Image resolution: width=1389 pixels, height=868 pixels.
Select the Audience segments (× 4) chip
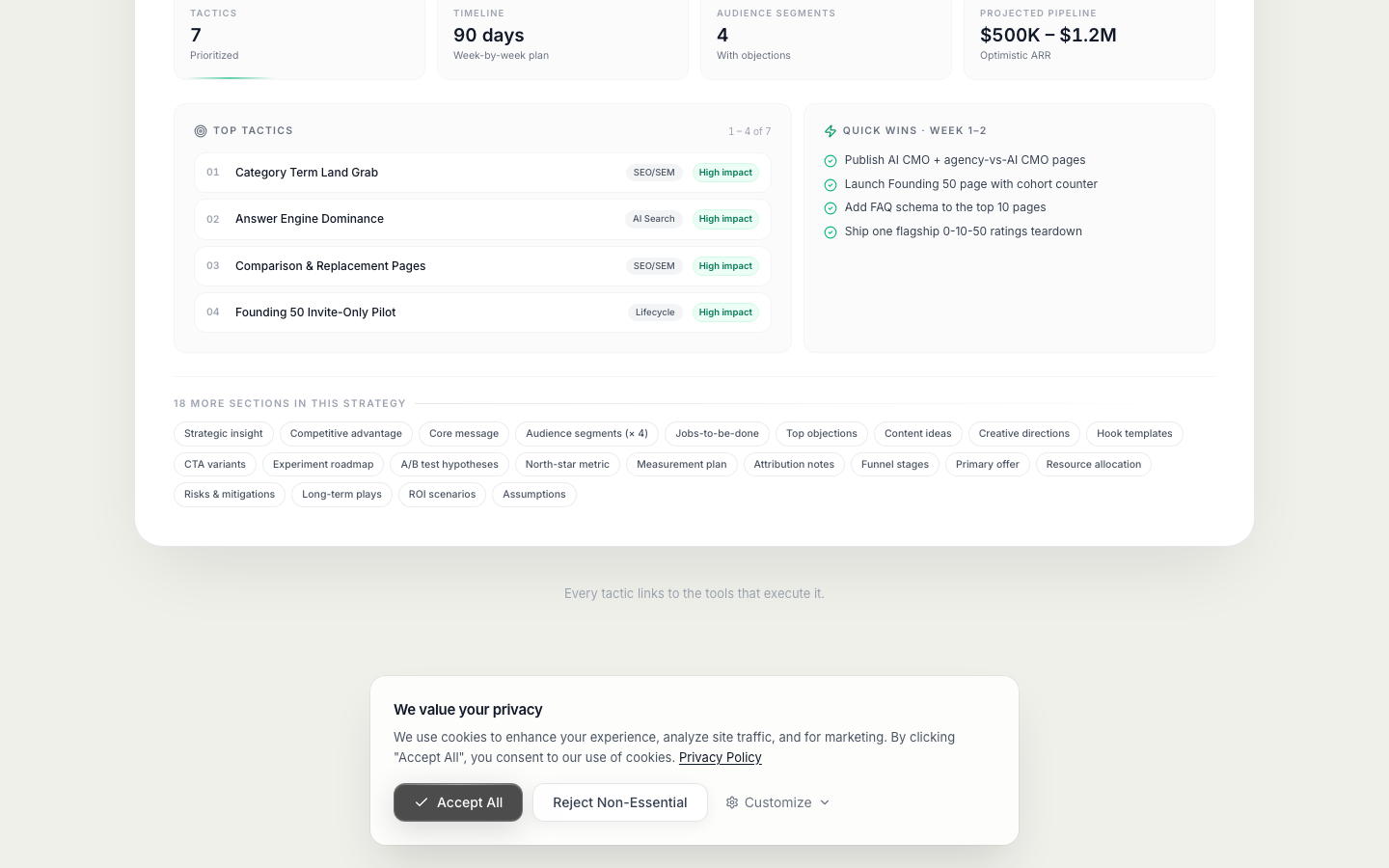586,434
